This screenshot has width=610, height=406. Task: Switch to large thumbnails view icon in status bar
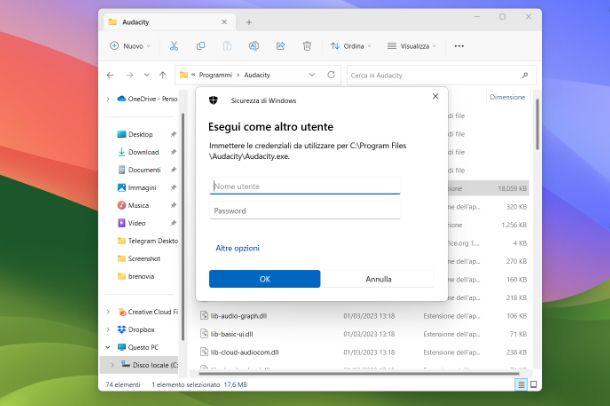pyautogui.click(x=533, y=385)
